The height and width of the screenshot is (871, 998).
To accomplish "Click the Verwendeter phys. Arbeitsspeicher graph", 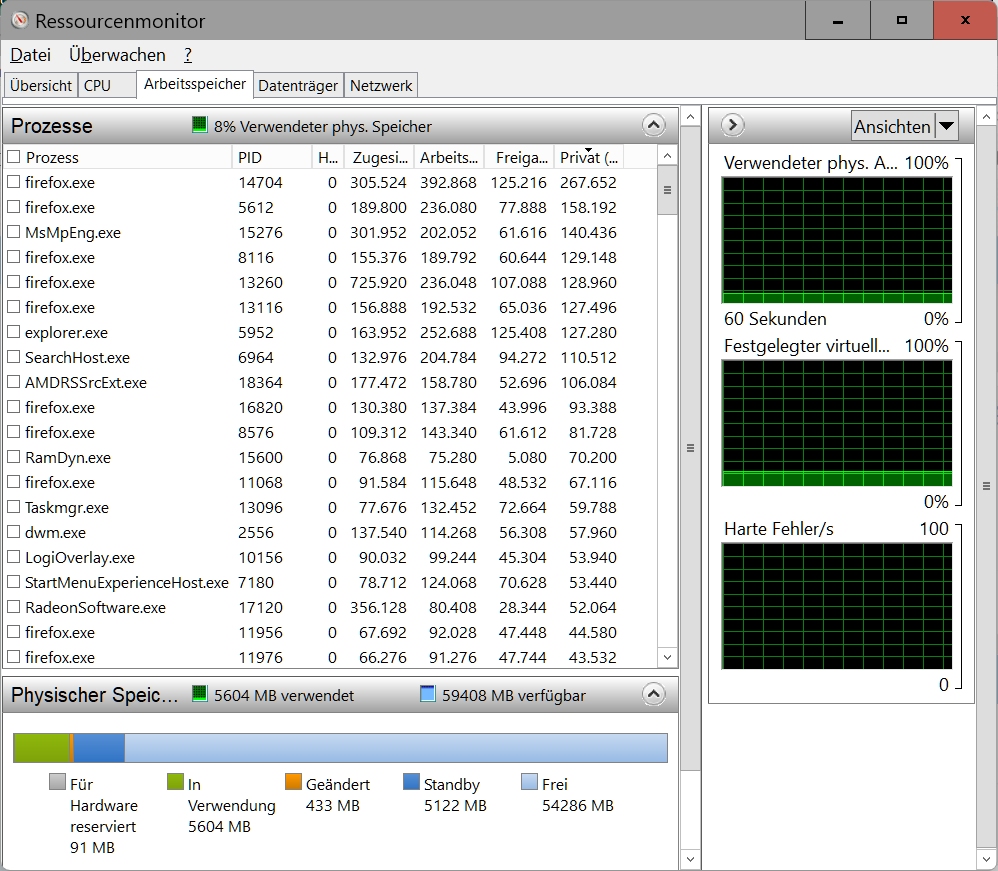I will tap(837, 240).
